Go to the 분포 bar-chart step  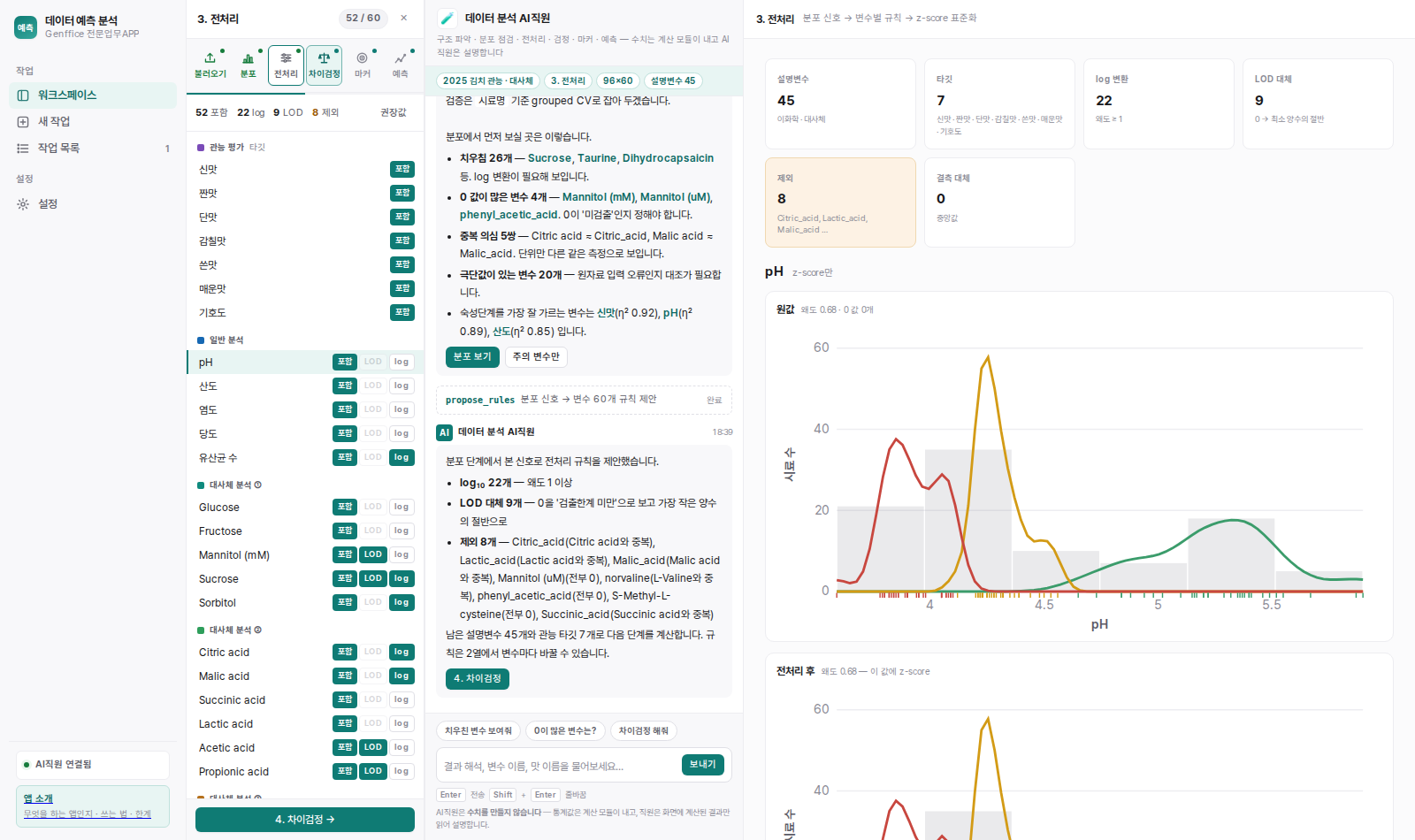click(x=249, y=65)
